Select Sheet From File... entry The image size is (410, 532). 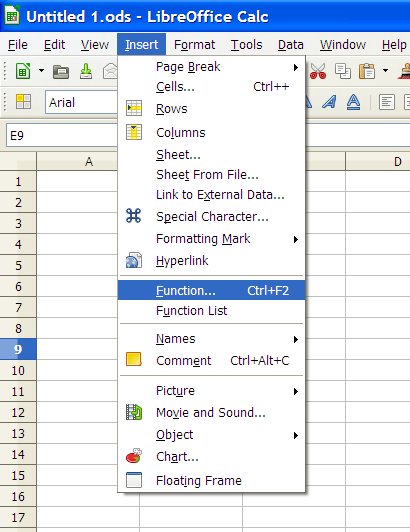click(211, 175)
